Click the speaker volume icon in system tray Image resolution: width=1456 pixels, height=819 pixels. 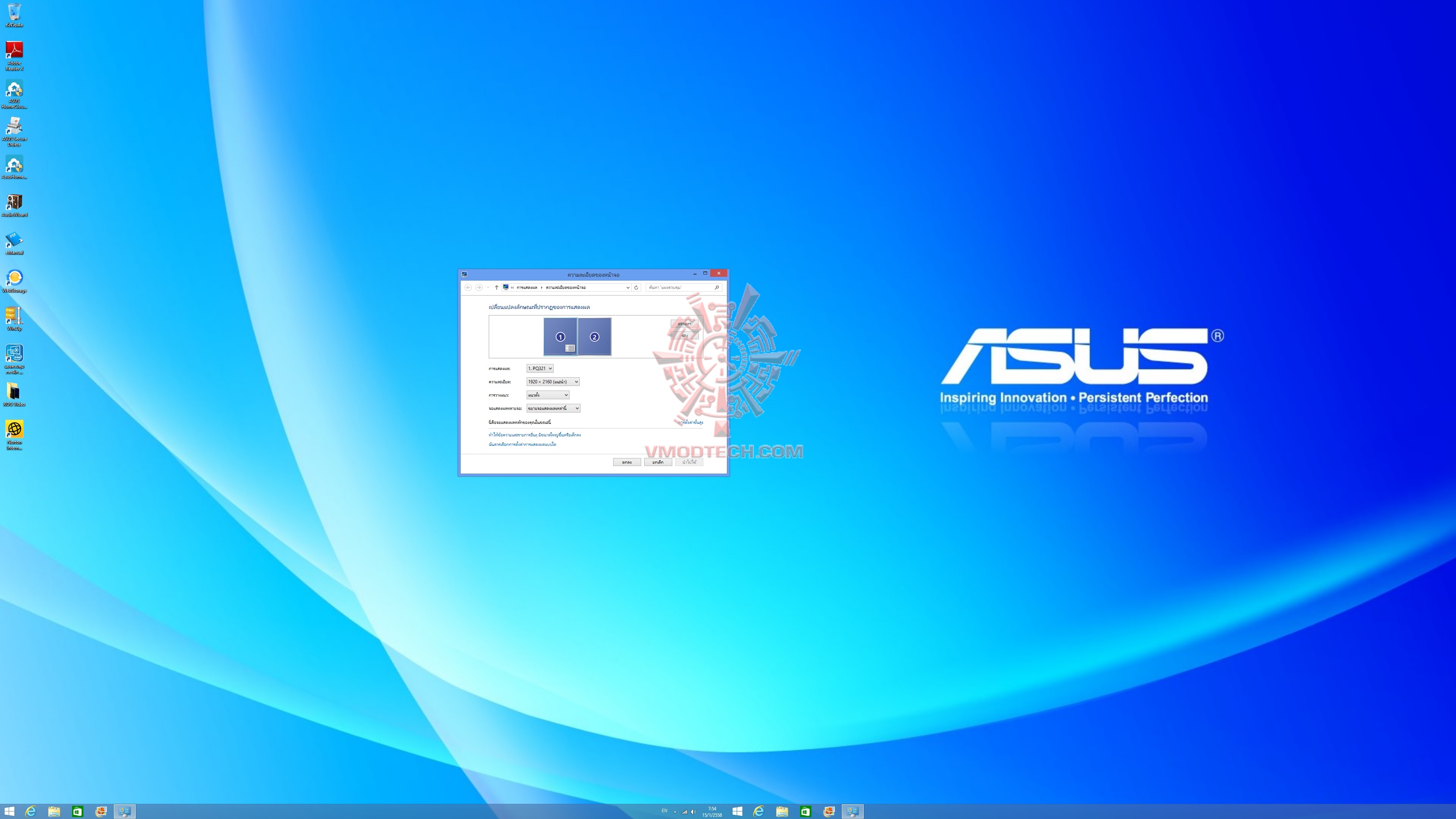pos(693,812)
